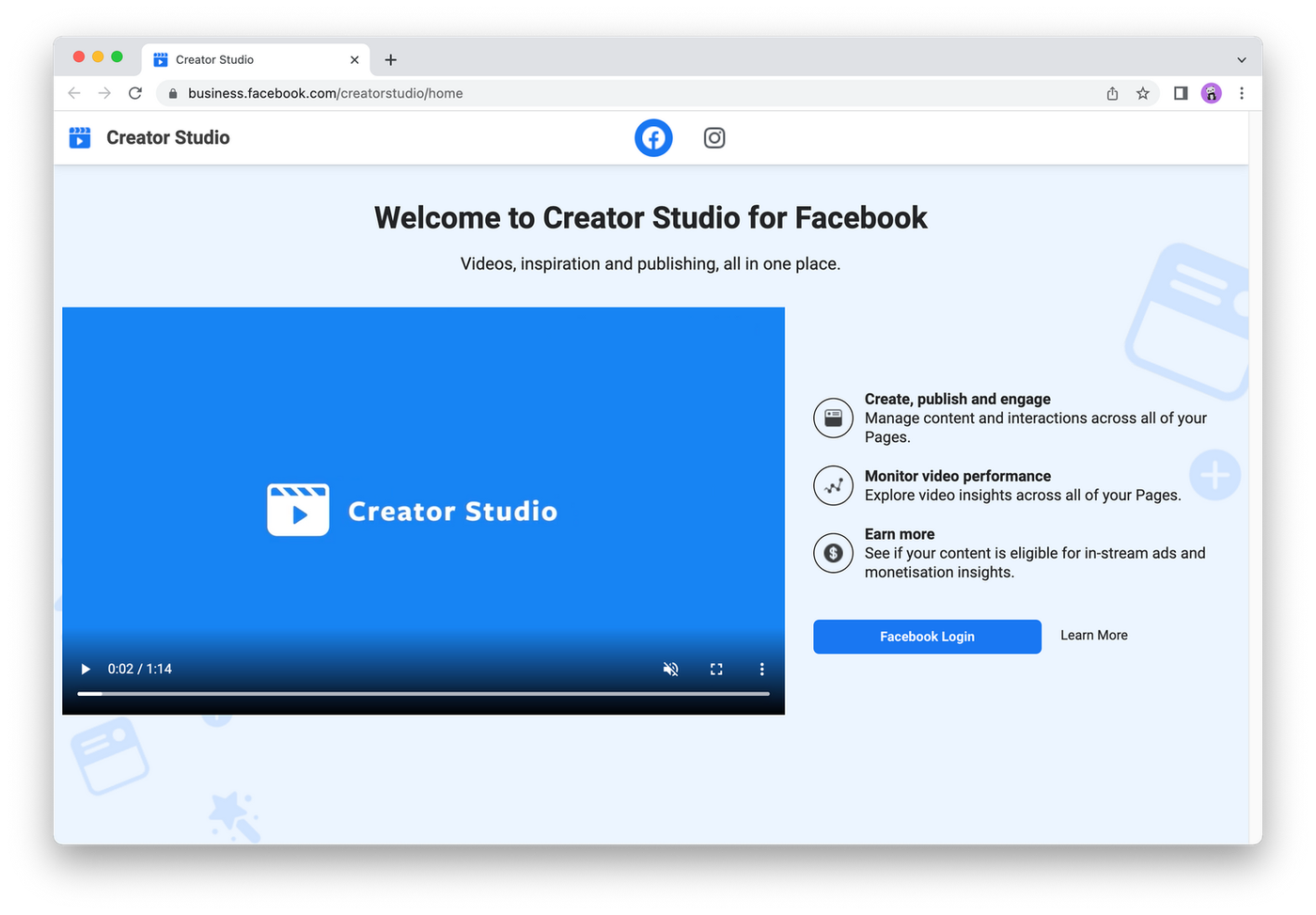Screen dimensions: 1316x915
Task: Toggle fullscreen on the video player
Action: pyautogui.click(x=715, y=669)
